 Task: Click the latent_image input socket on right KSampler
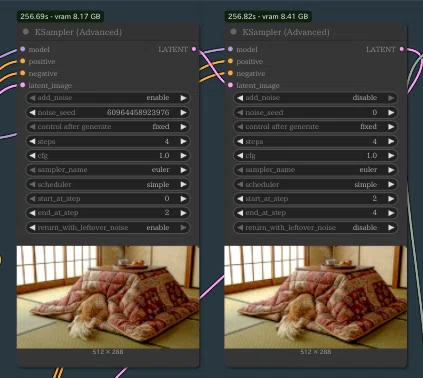[x=230, y=85]
